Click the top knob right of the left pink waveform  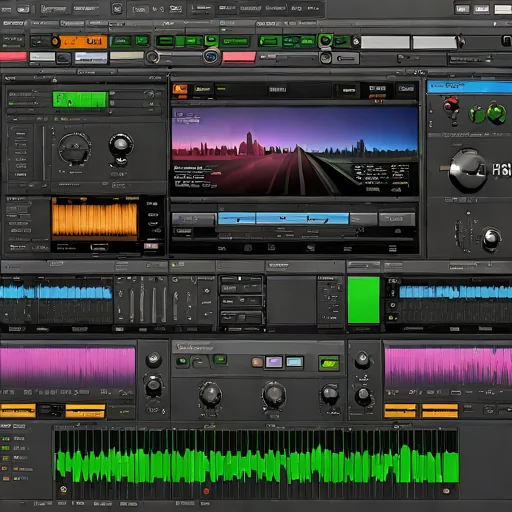pyautogui.click(x=153, y=359)
